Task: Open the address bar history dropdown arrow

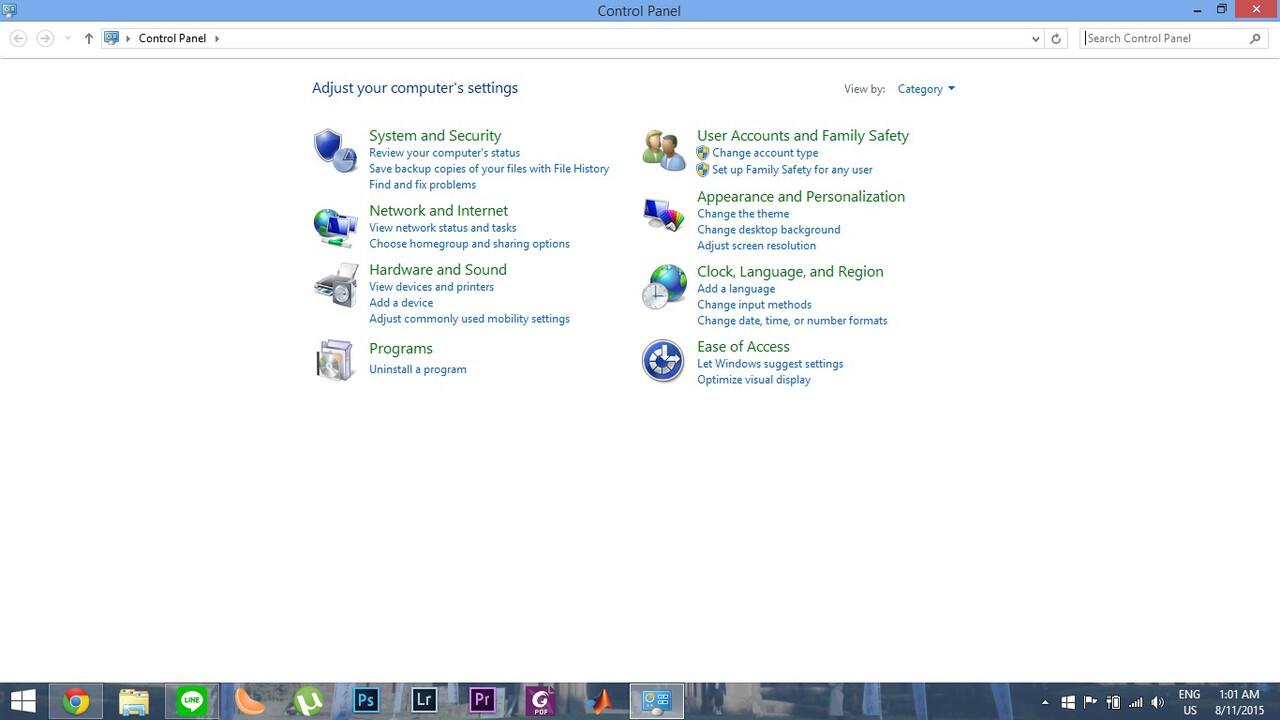Action: 1035,39
